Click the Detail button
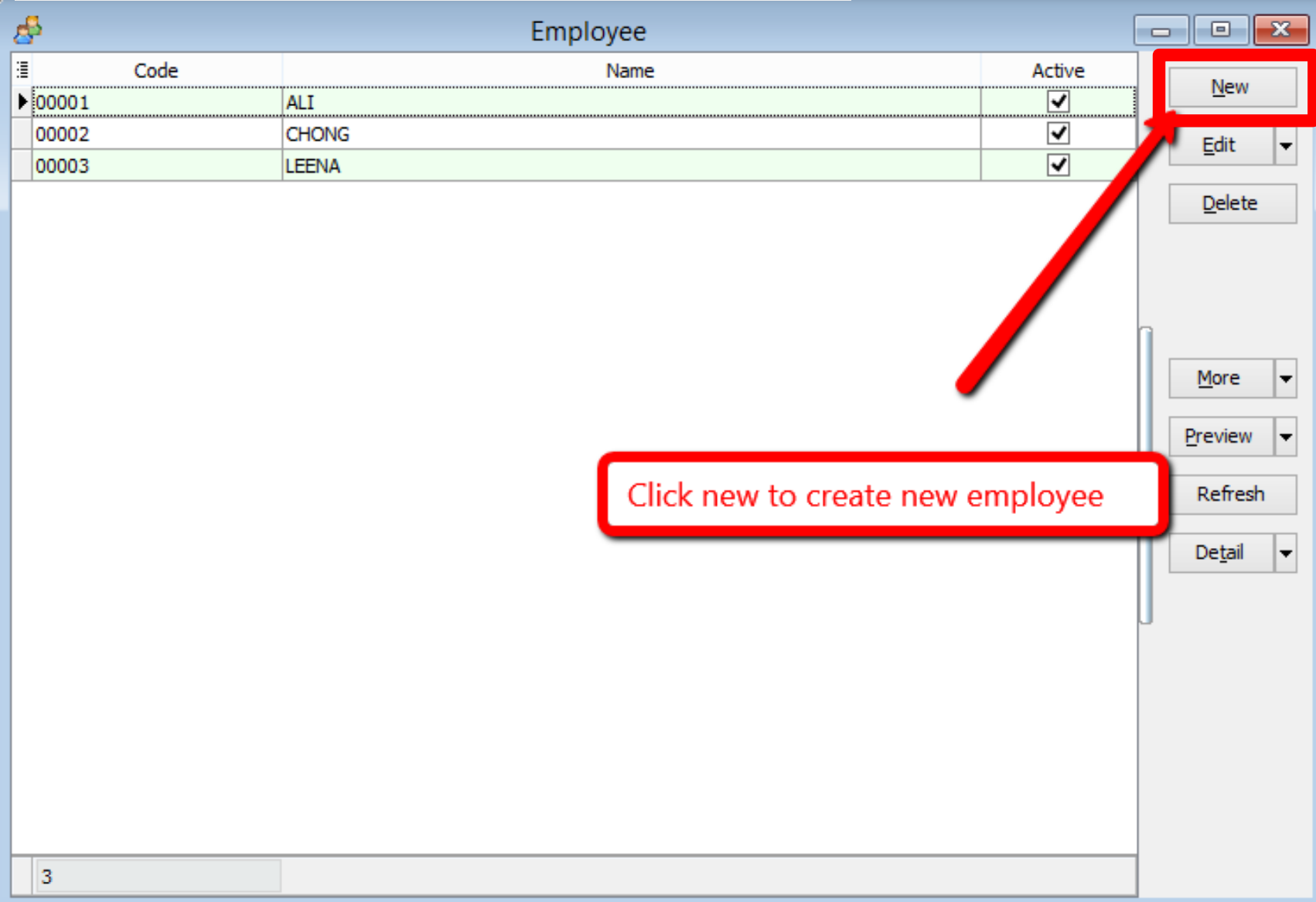The image size is (1316, 902). click(1220, 553)
